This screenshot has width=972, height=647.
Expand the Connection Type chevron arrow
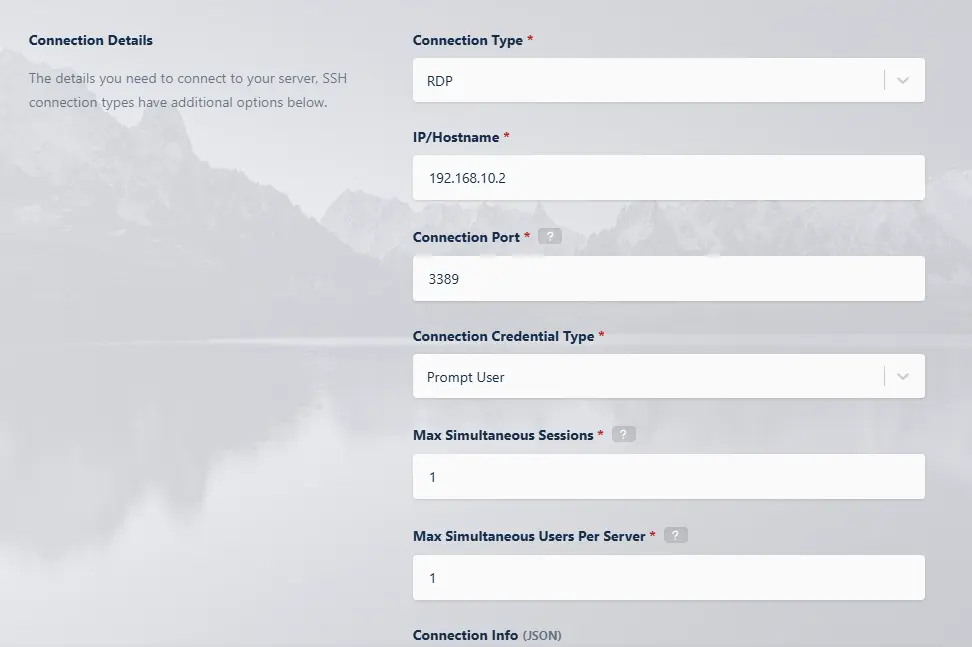pos(903,81)
